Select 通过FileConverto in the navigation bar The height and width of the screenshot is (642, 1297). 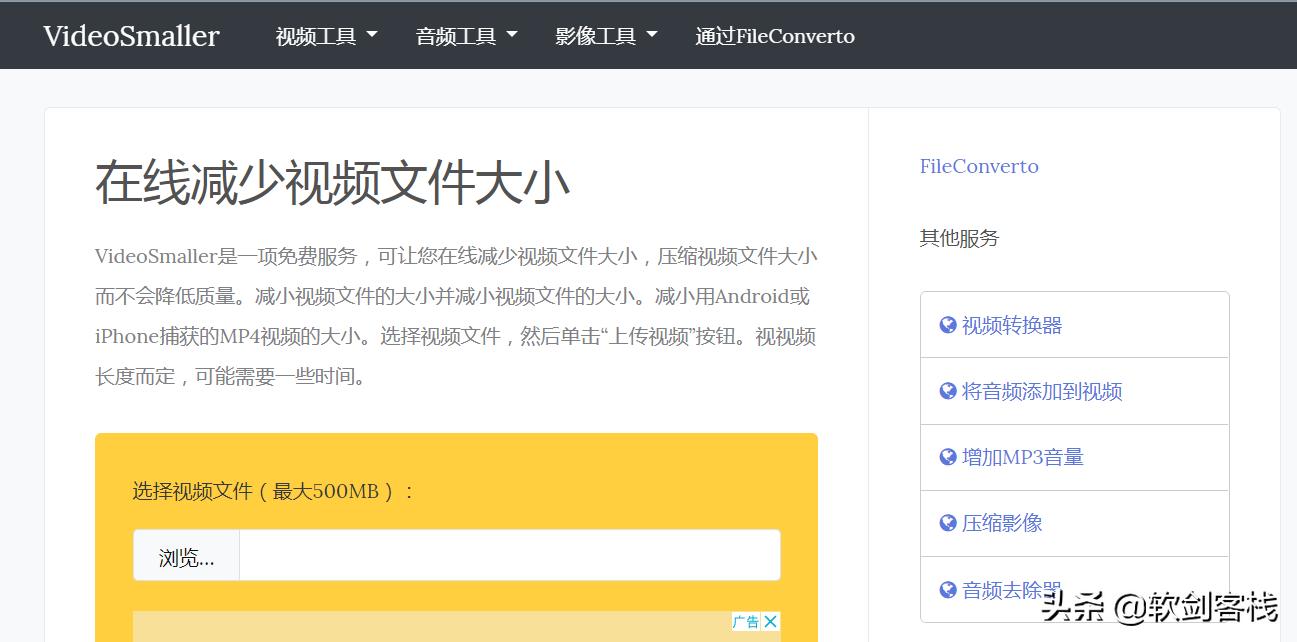tap(775, 35)
